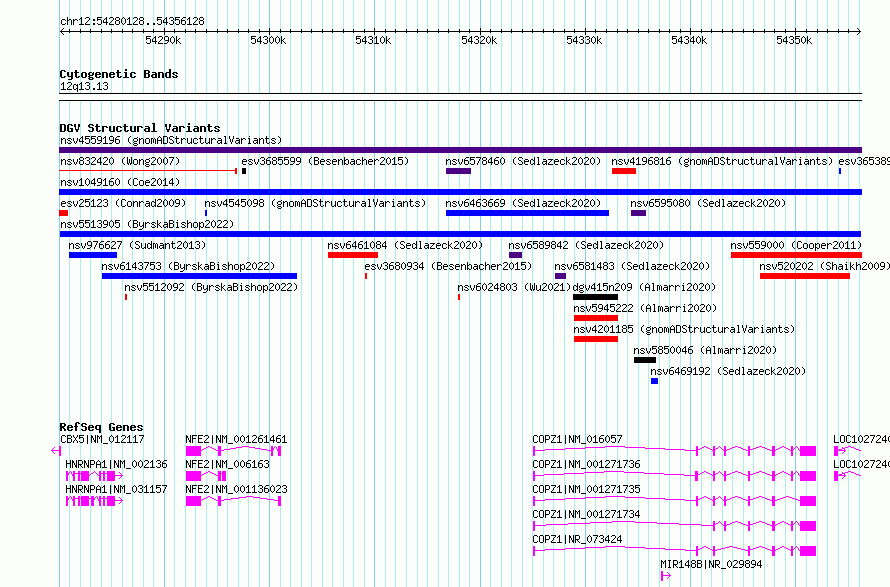Image resolution: width=890 pixels, height=587 pixels.
Task: Click esv25123 (Conrad2009) label
Action: point(123,203)
